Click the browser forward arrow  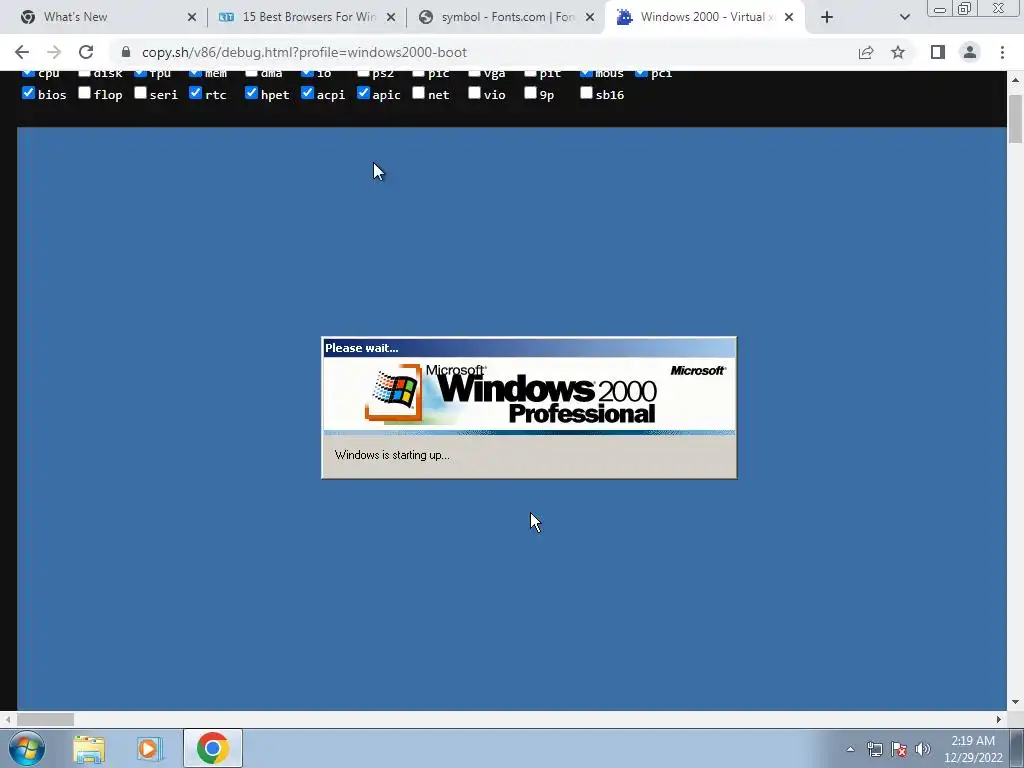click(x=54, y=52)
